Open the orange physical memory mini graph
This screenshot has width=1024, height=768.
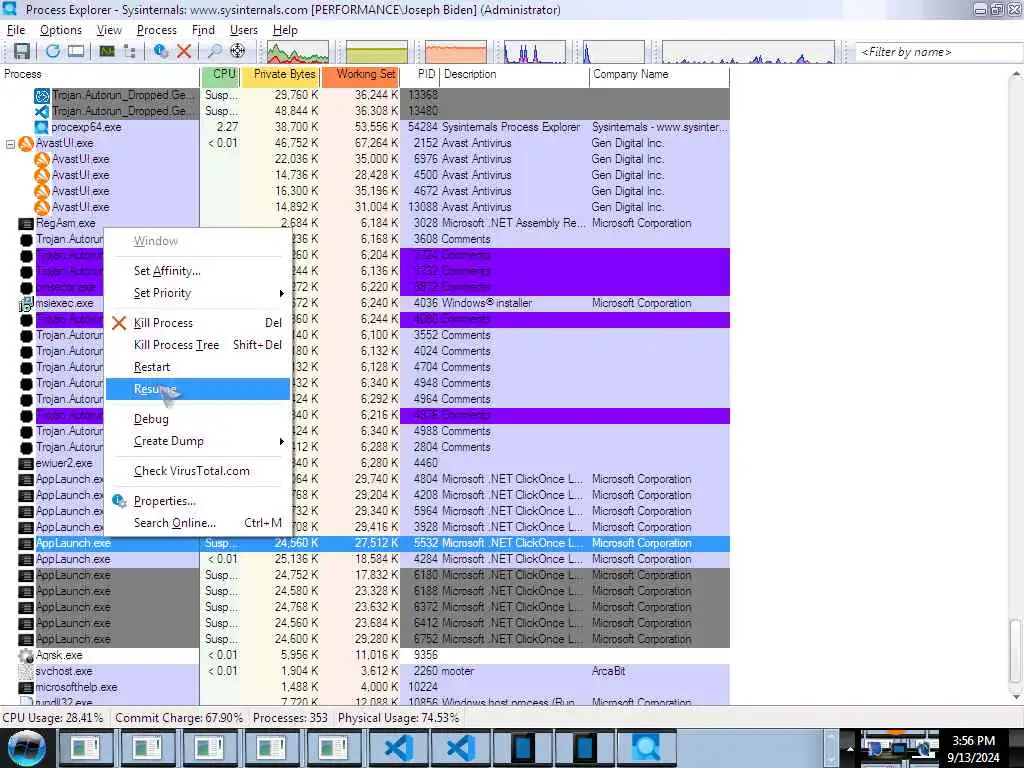tap(456, 52)
